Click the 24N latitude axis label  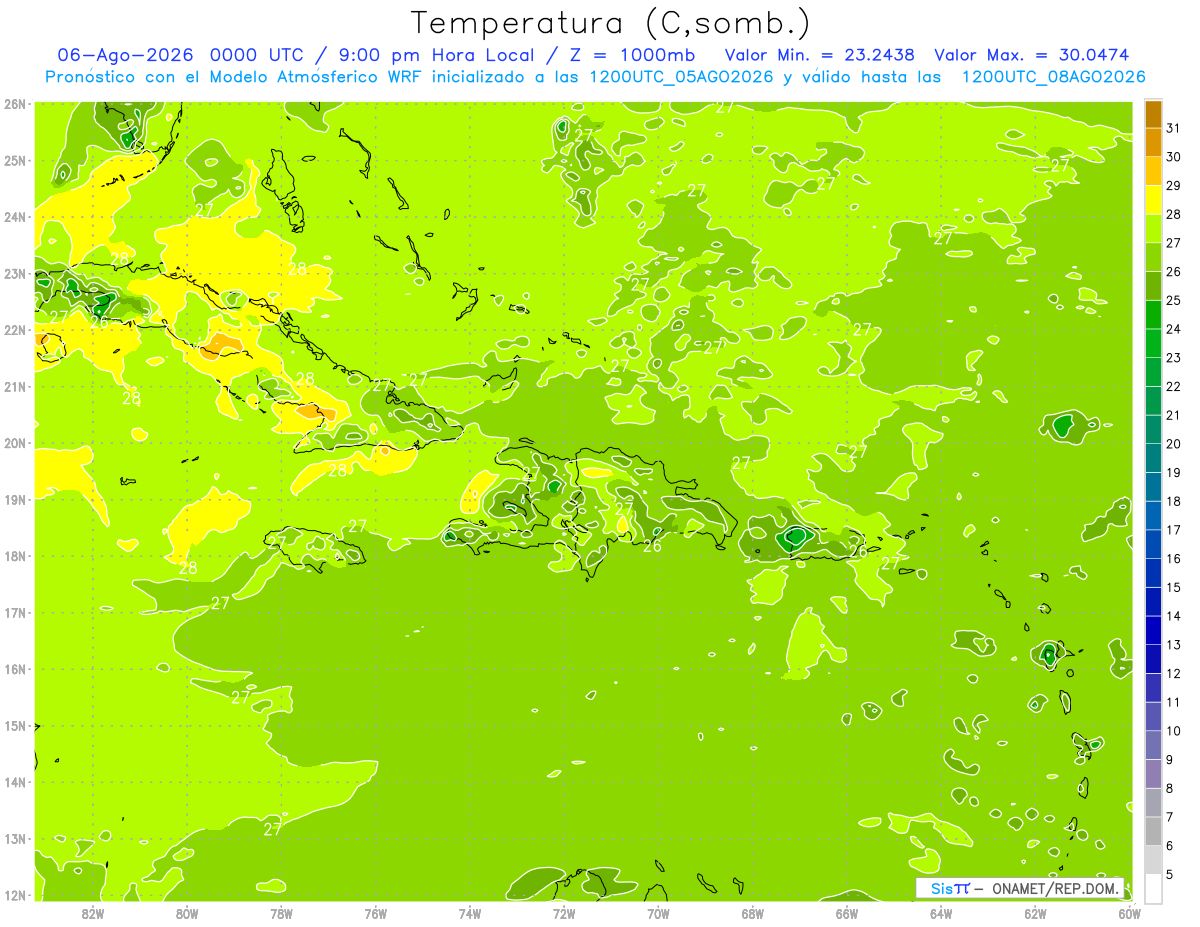tap(14, 217)
